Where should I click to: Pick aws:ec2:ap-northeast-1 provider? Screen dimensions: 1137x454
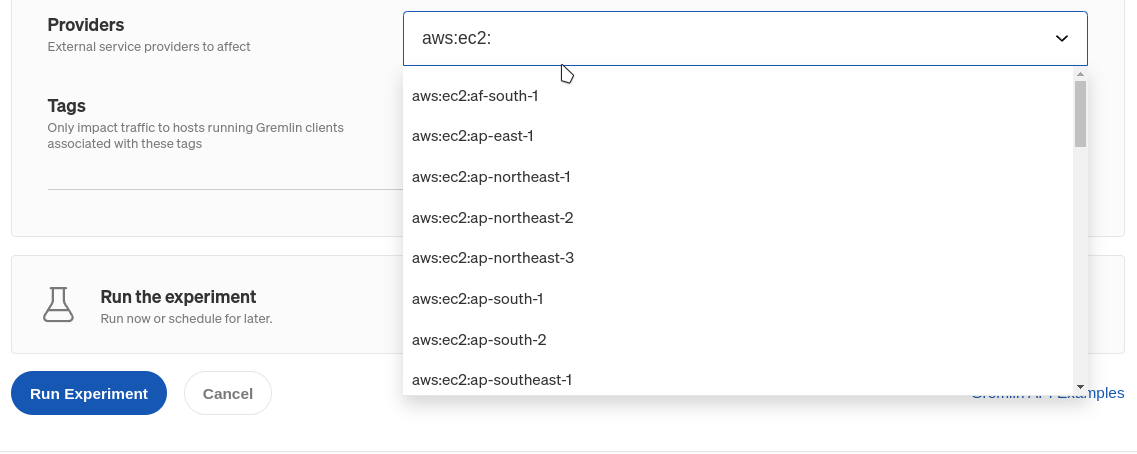tap(738, 177)
